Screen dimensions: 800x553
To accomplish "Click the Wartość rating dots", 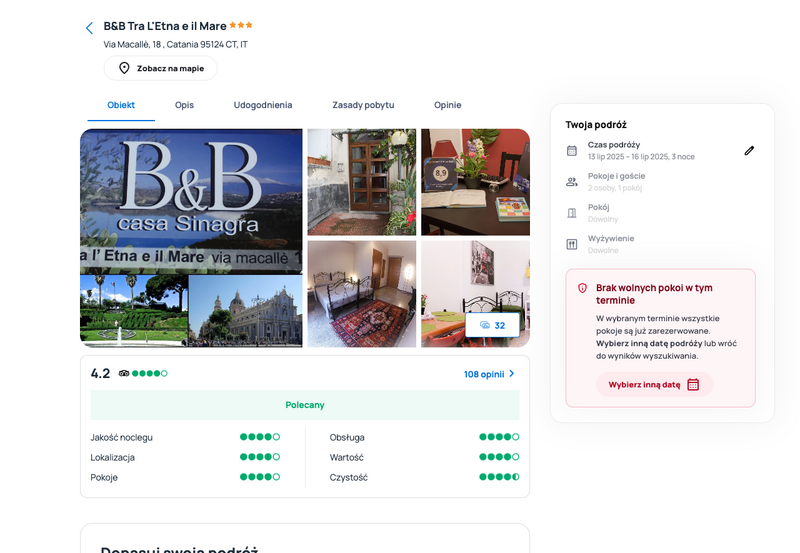I will (499, 457).
